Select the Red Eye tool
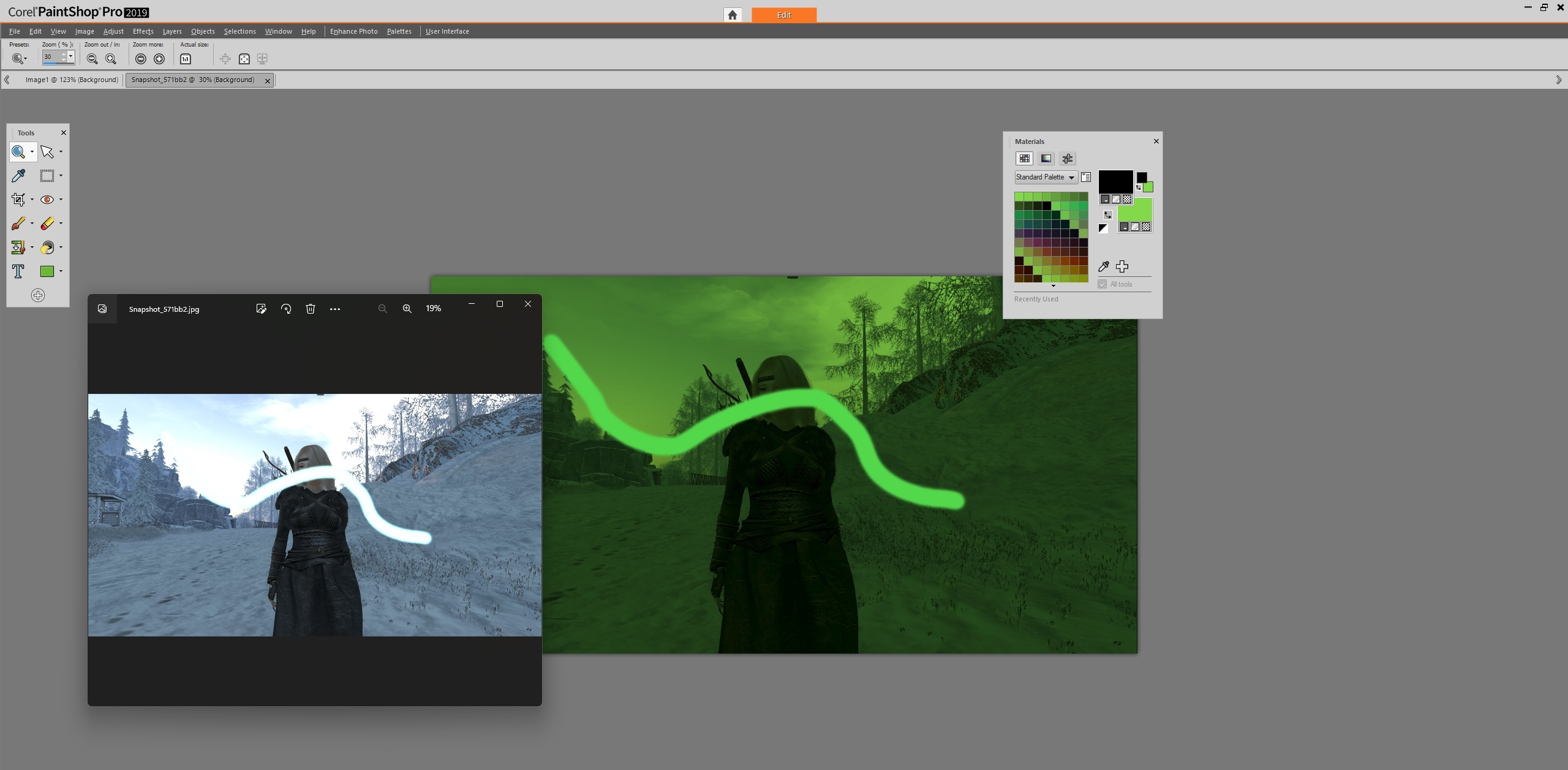Image resolution: width=1568 pixels, height=770 pixels. coord(47,200)
